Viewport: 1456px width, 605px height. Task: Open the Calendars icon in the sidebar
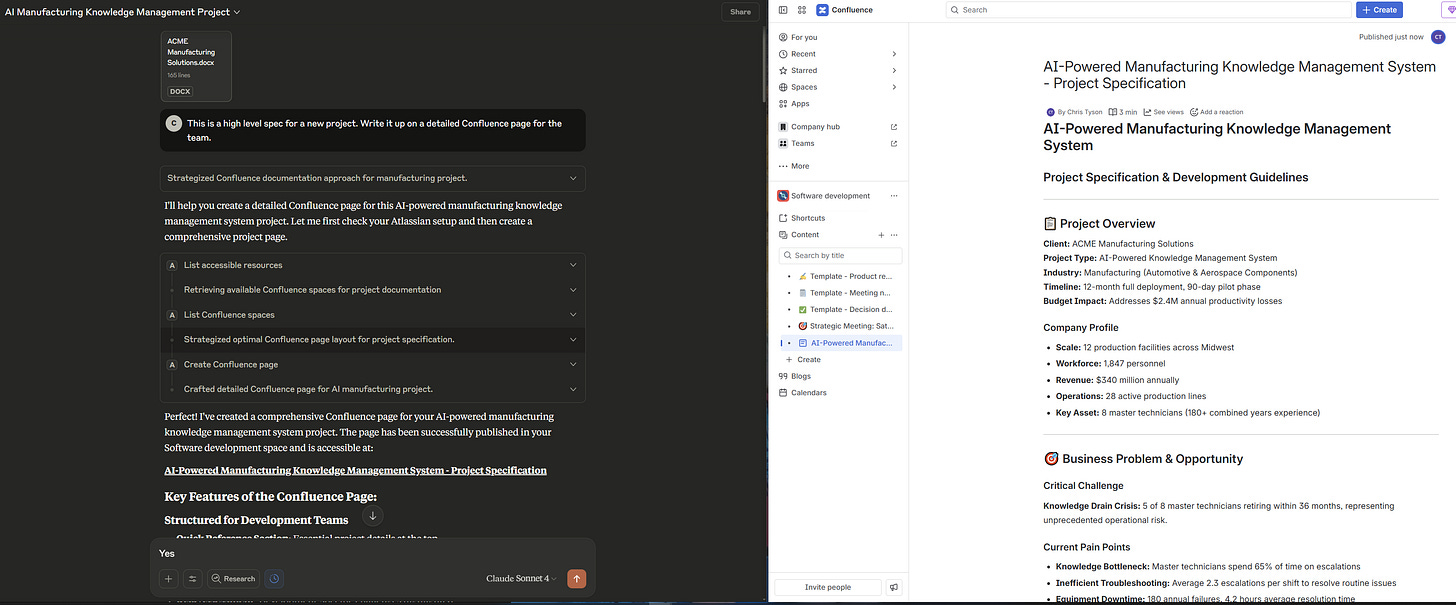(x=783, y=393)
